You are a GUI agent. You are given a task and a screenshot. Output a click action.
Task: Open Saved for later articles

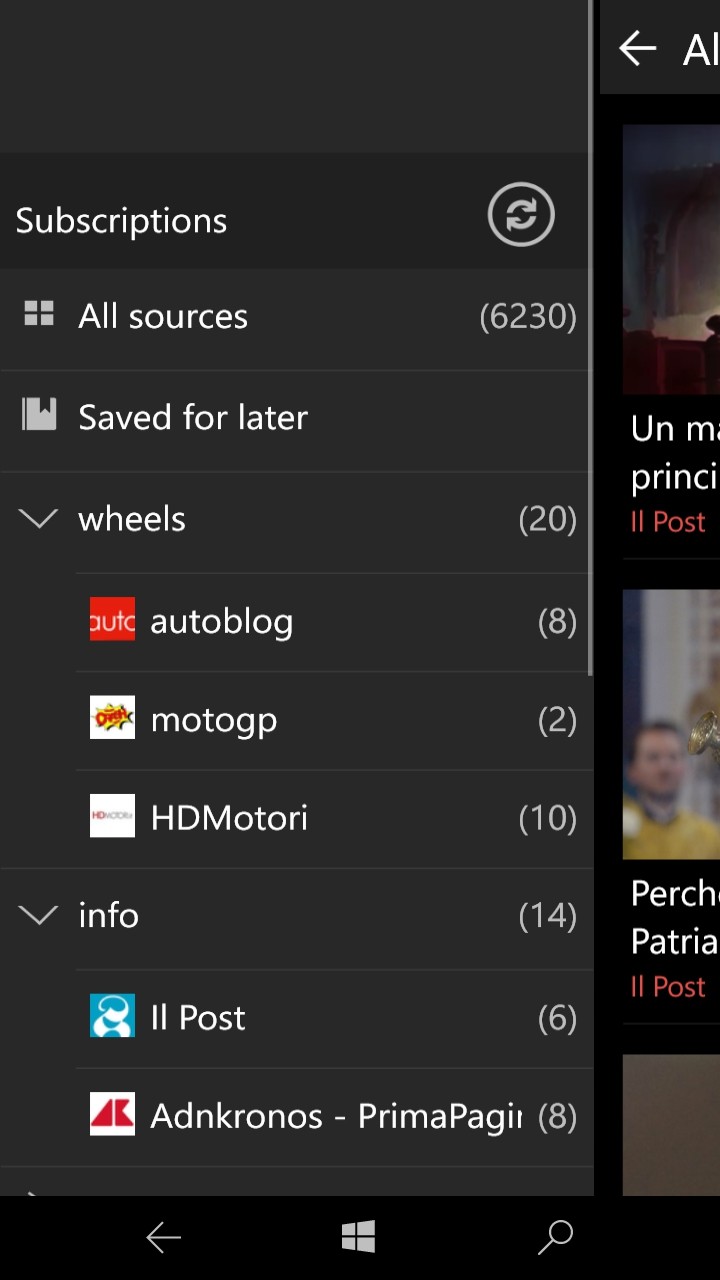[x=193, y=417]
